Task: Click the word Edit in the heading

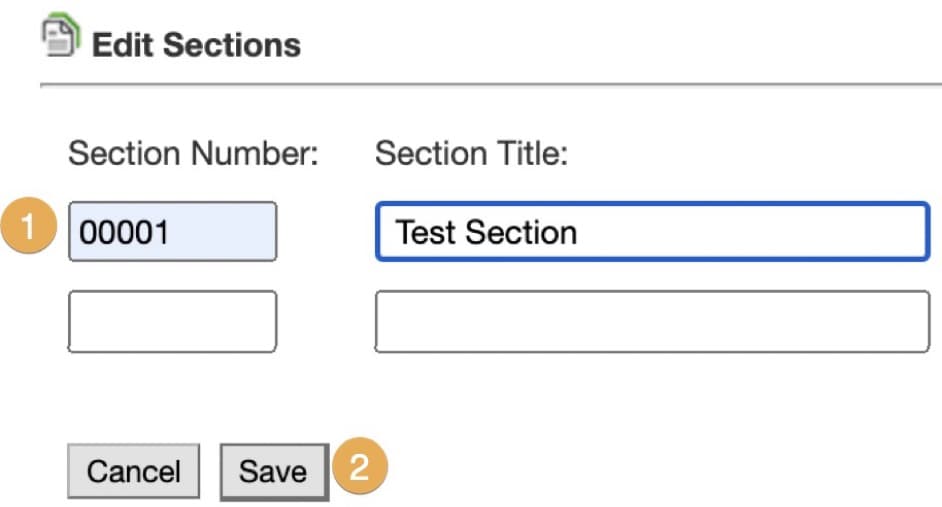Action: pyautogui.click(x=123, y=45)
